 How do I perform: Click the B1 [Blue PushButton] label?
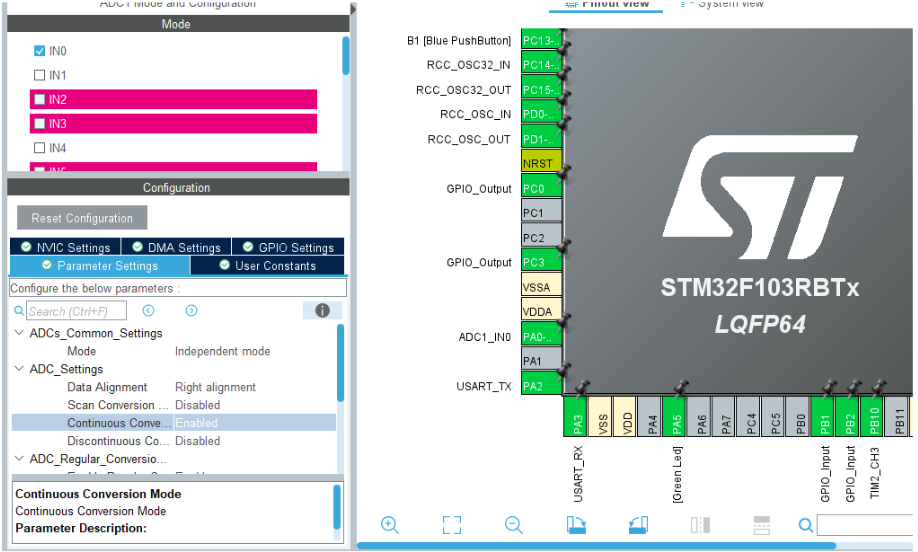point(458,40)
